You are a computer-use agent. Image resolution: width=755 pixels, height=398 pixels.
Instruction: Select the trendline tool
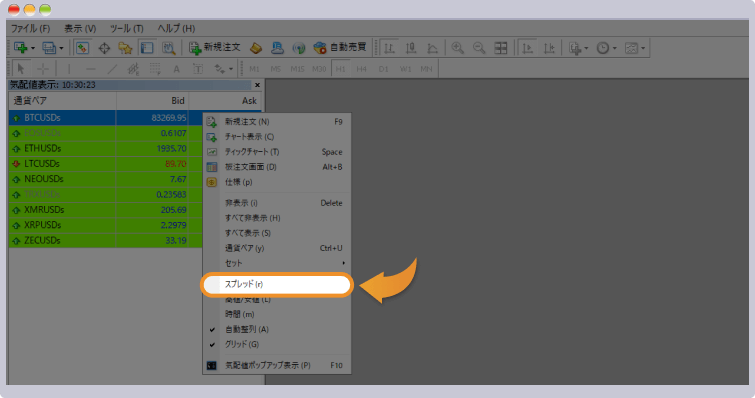tap(112, 69)
